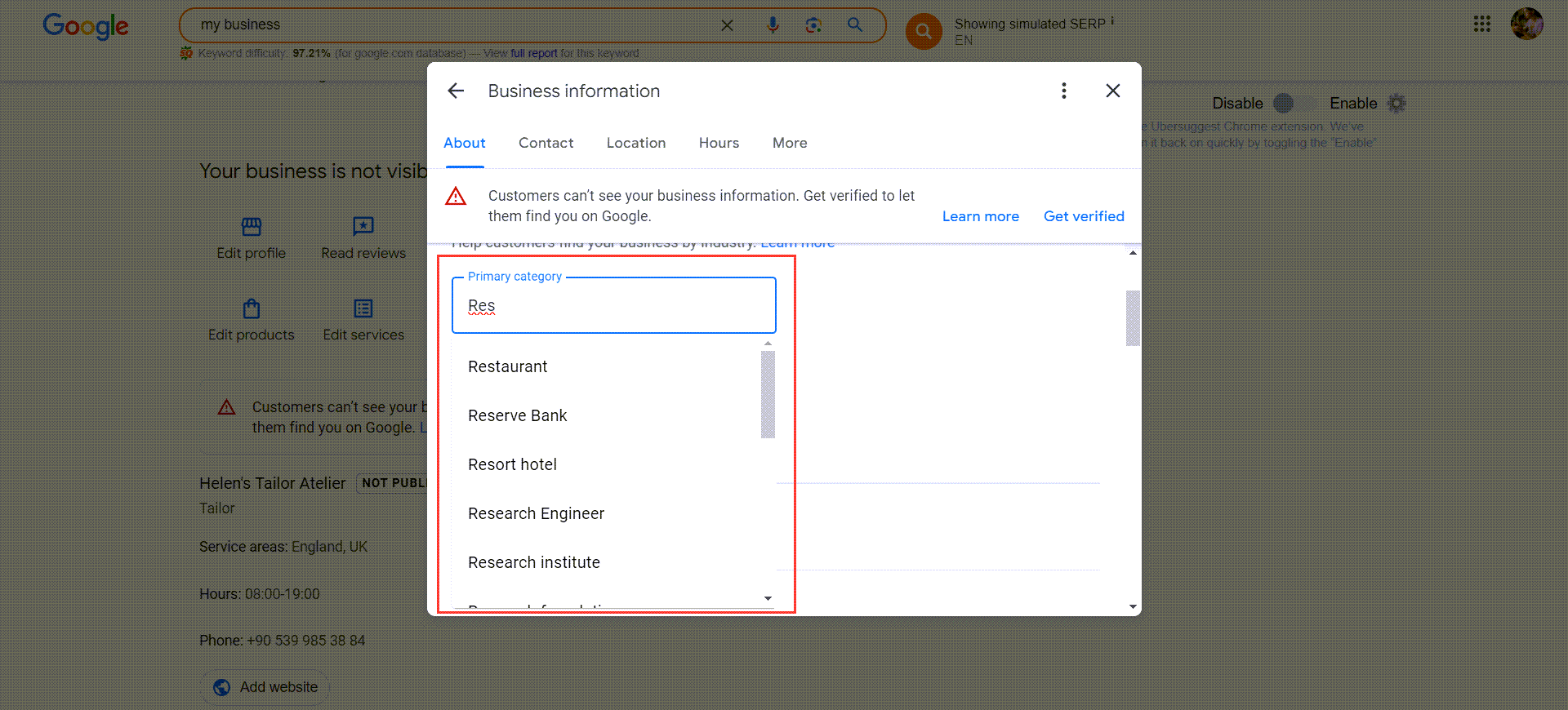Switch to the More tab
The width and height of the screenshot is (1568, 710).
(790, 143)
